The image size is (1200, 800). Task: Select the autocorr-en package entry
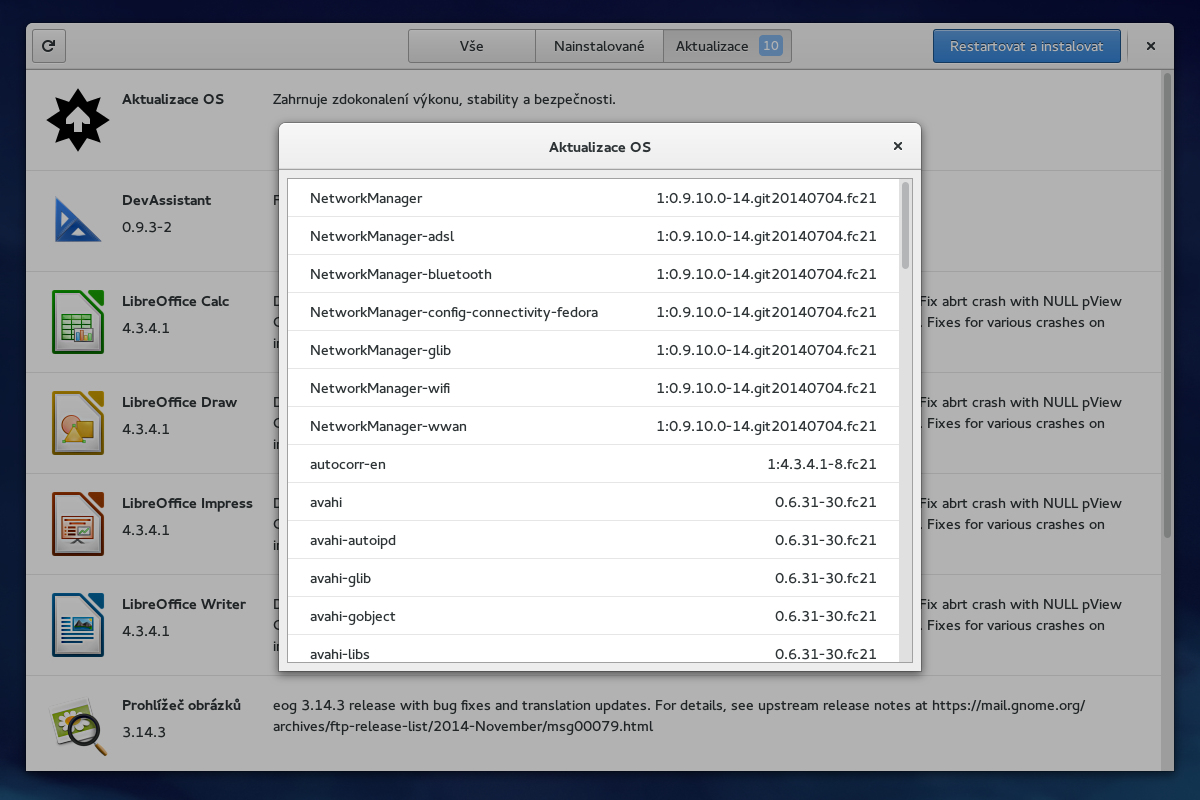click(x=593, y=464)
